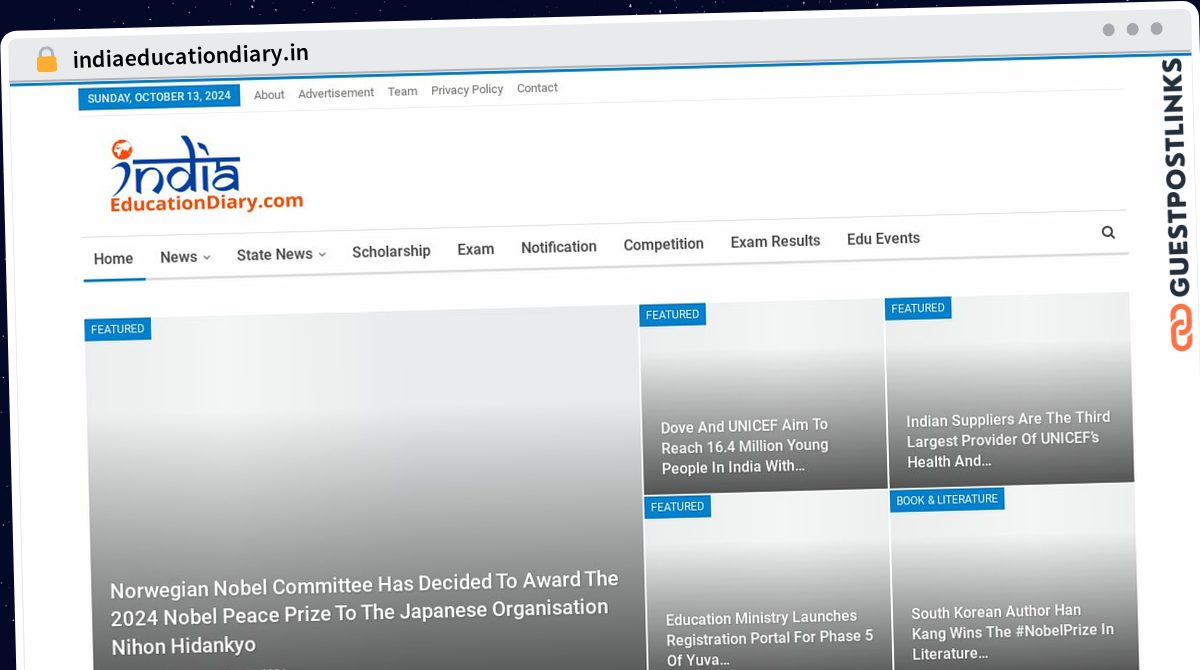Expand the State News dropdown menu
The width and height of the screenshot is (1200, 670).
click(x=281, y=254)
